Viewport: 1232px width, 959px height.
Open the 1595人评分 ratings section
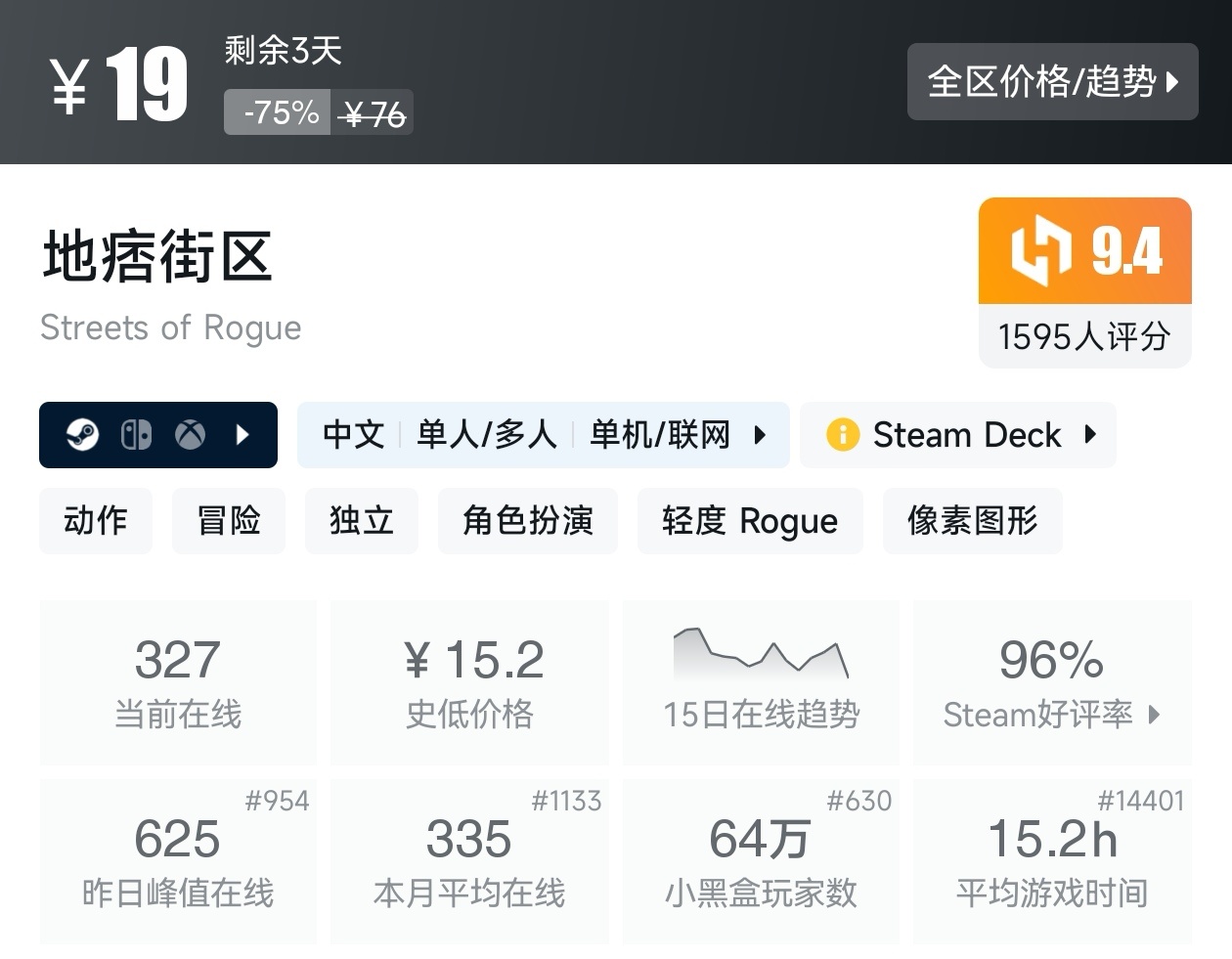(x=1085, y=336)
